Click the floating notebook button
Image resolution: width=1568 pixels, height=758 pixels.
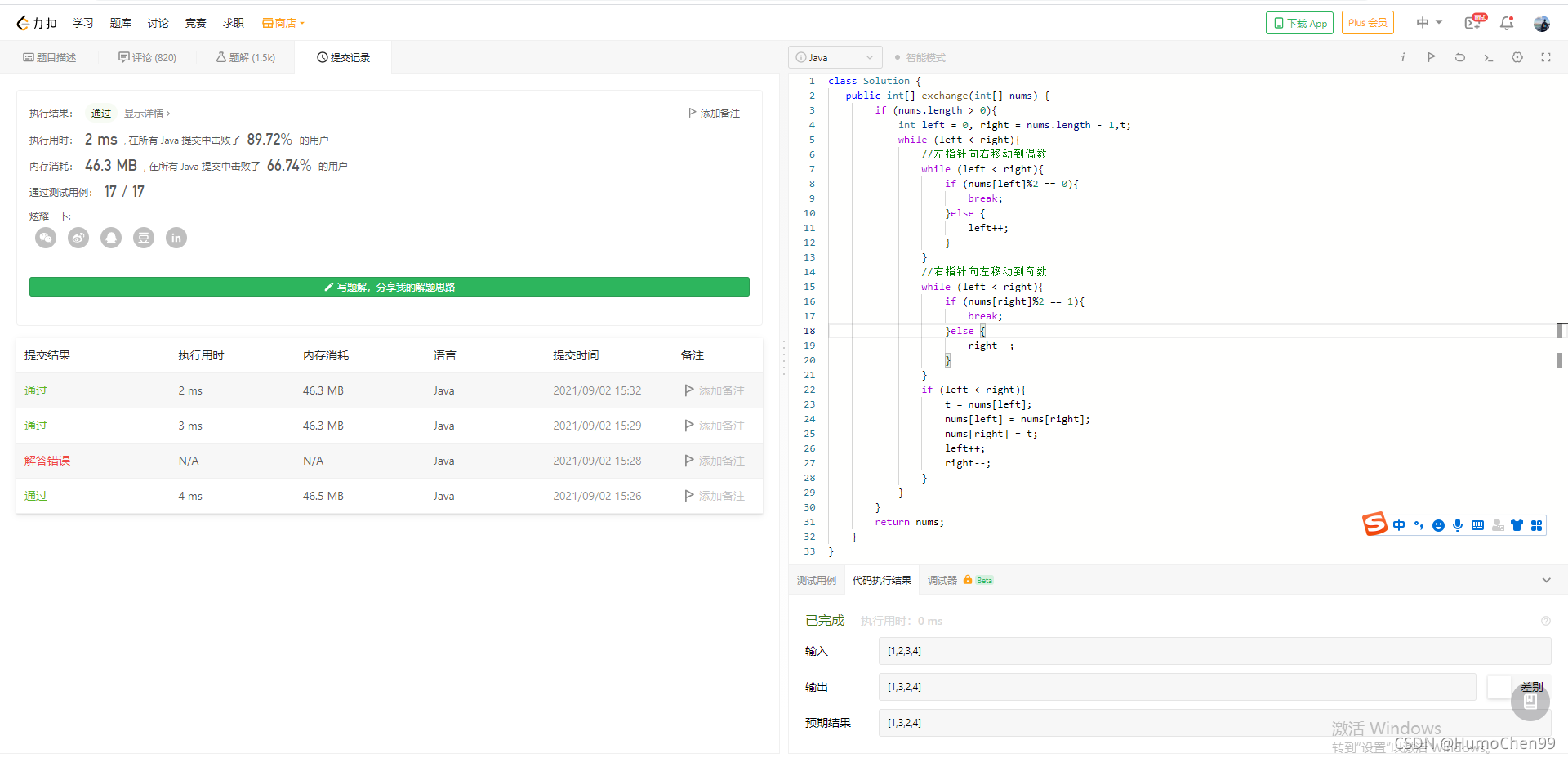1530,701
